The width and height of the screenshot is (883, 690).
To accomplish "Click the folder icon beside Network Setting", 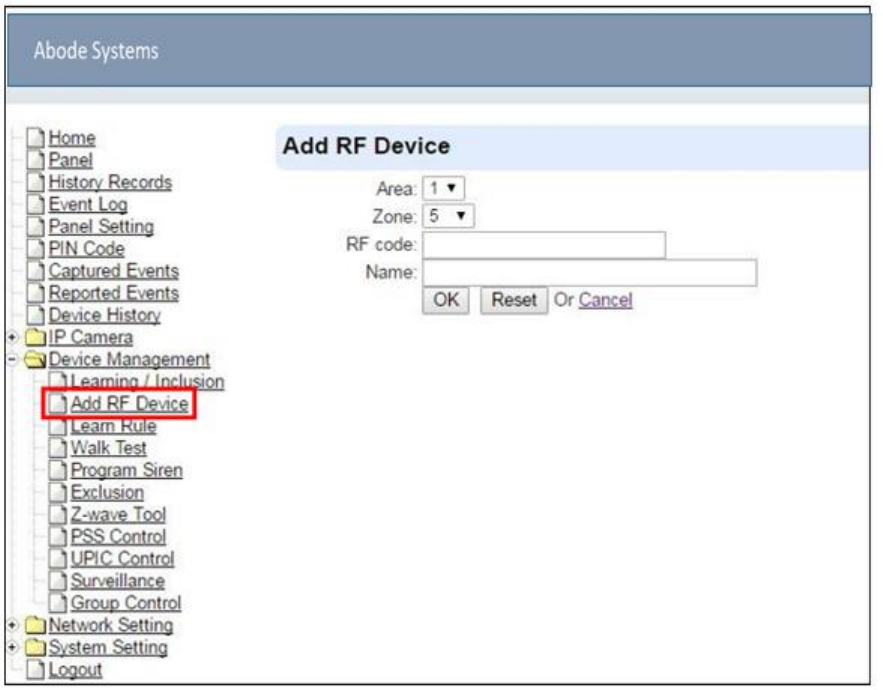I will click(x=35, y=625).
